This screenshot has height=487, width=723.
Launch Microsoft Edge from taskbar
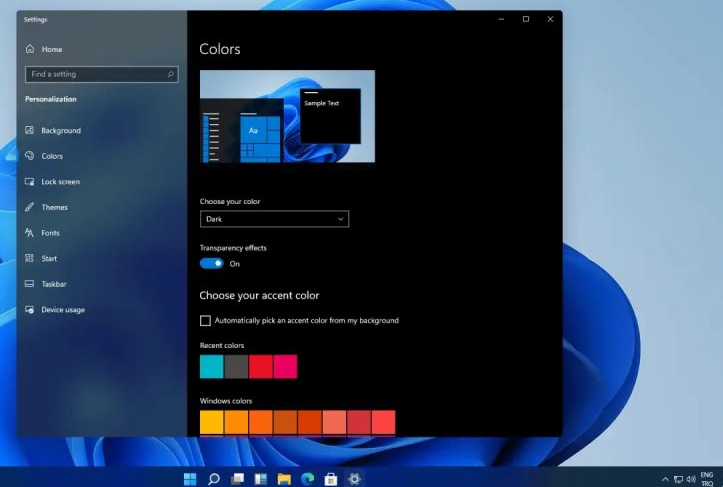coord(308,479)
